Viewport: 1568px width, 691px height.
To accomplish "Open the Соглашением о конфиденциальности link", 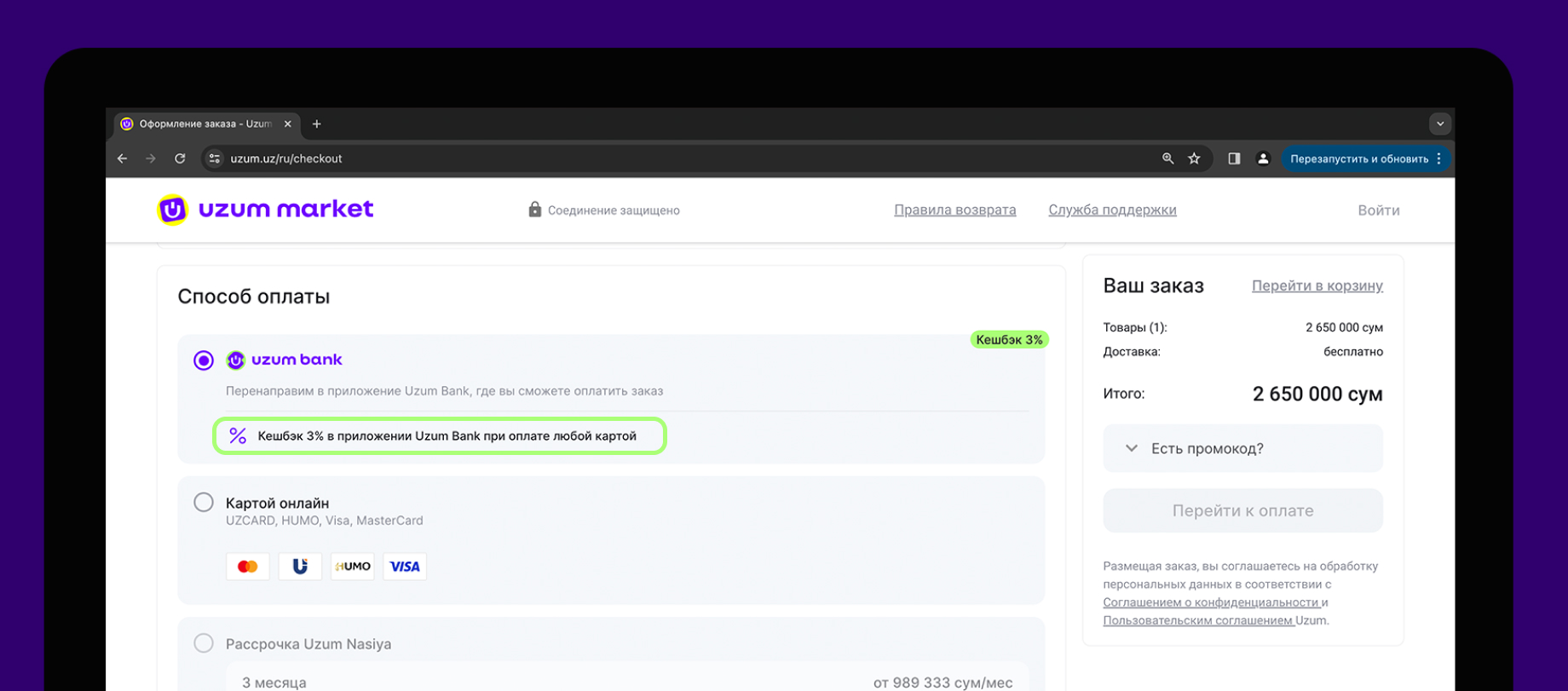I will [1210, 602].
